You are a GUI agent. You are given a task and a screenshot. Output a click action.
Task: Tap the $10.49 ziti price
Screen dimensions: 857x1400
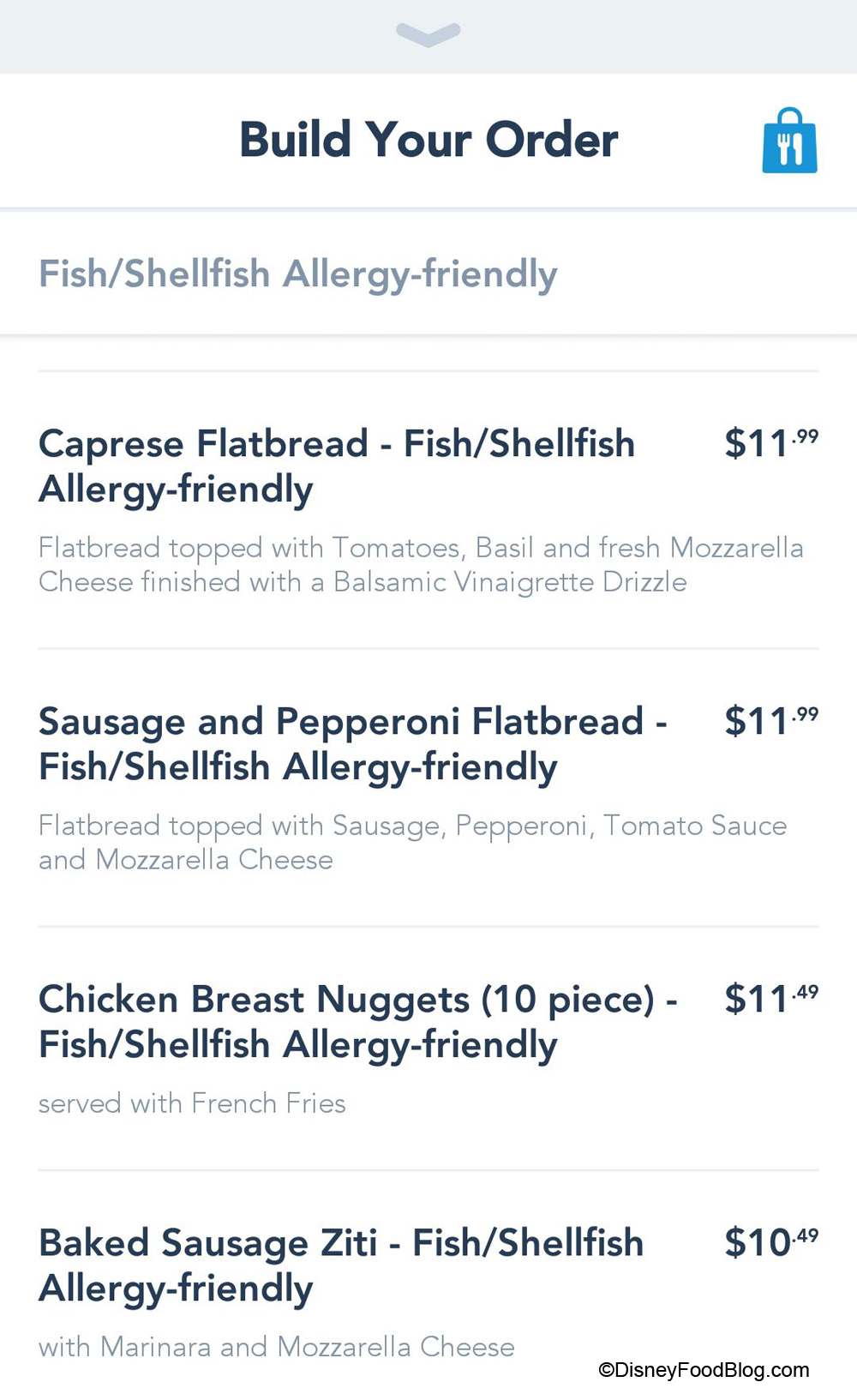[x=770, y=1242]
